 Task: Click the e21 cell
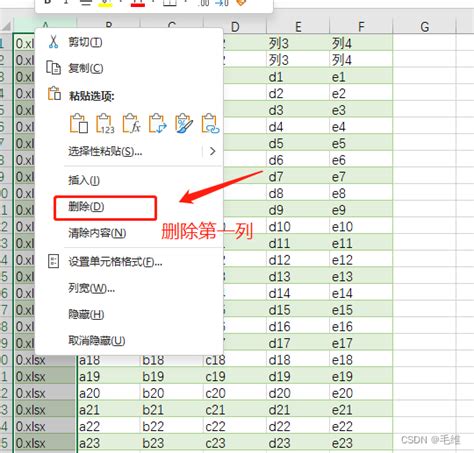point(361,410)
